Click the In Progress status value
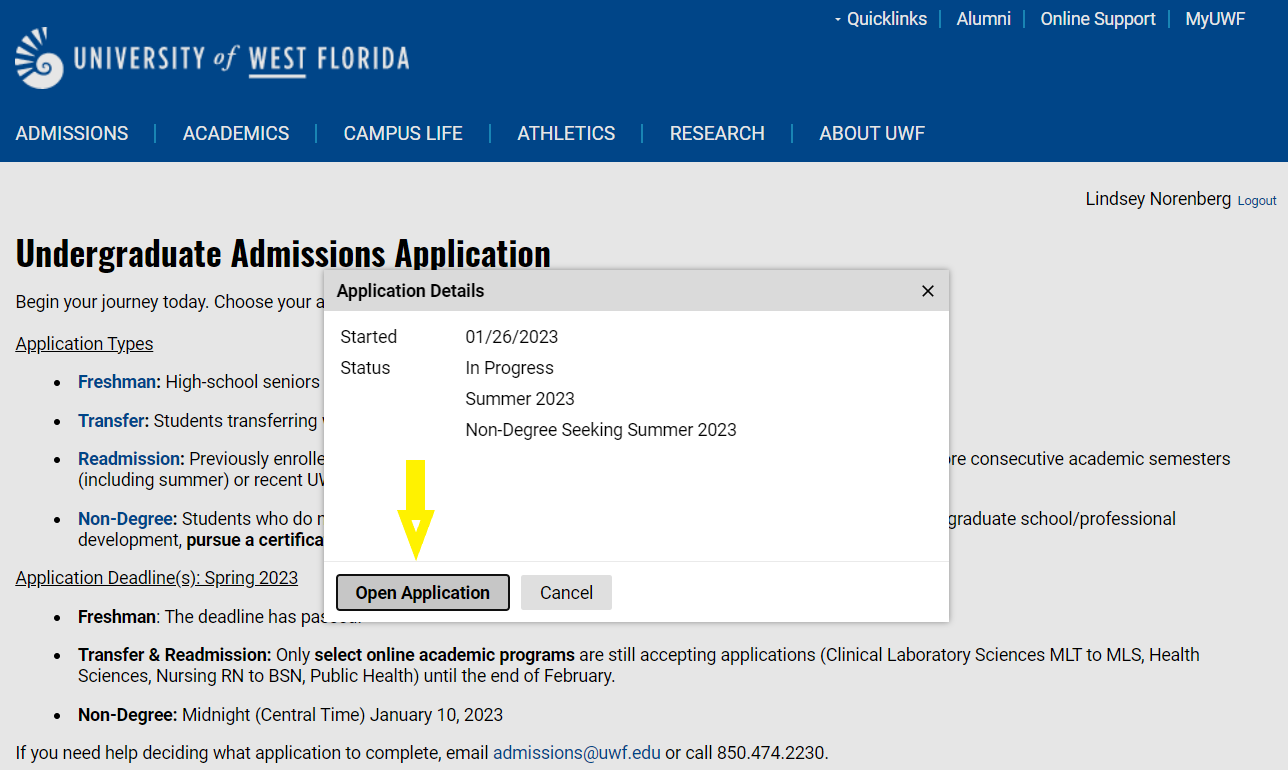This screenshot has height=770, width=1288. pyautogui.click(x=509, y=368)
